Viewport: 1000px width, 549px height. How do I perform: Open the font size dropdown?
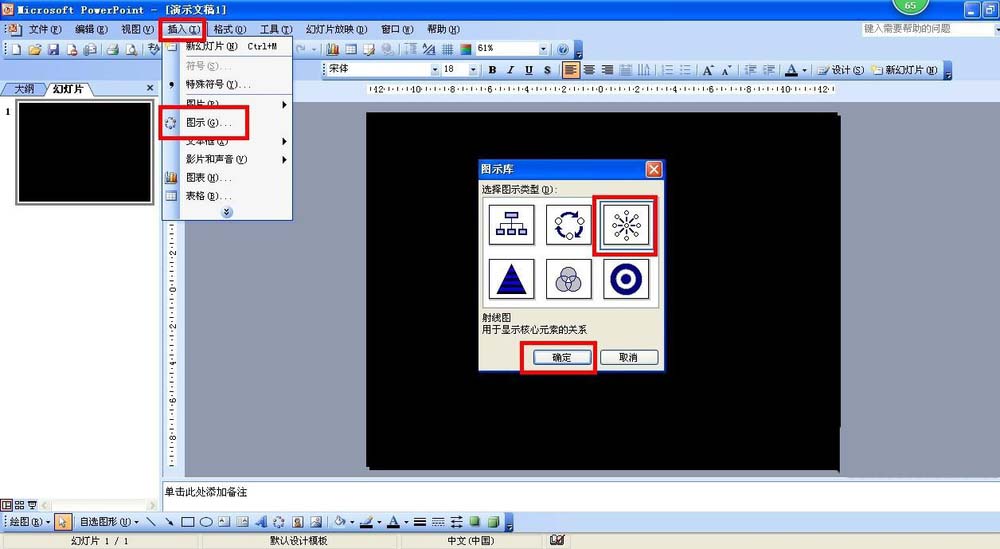tap(473, 70)
